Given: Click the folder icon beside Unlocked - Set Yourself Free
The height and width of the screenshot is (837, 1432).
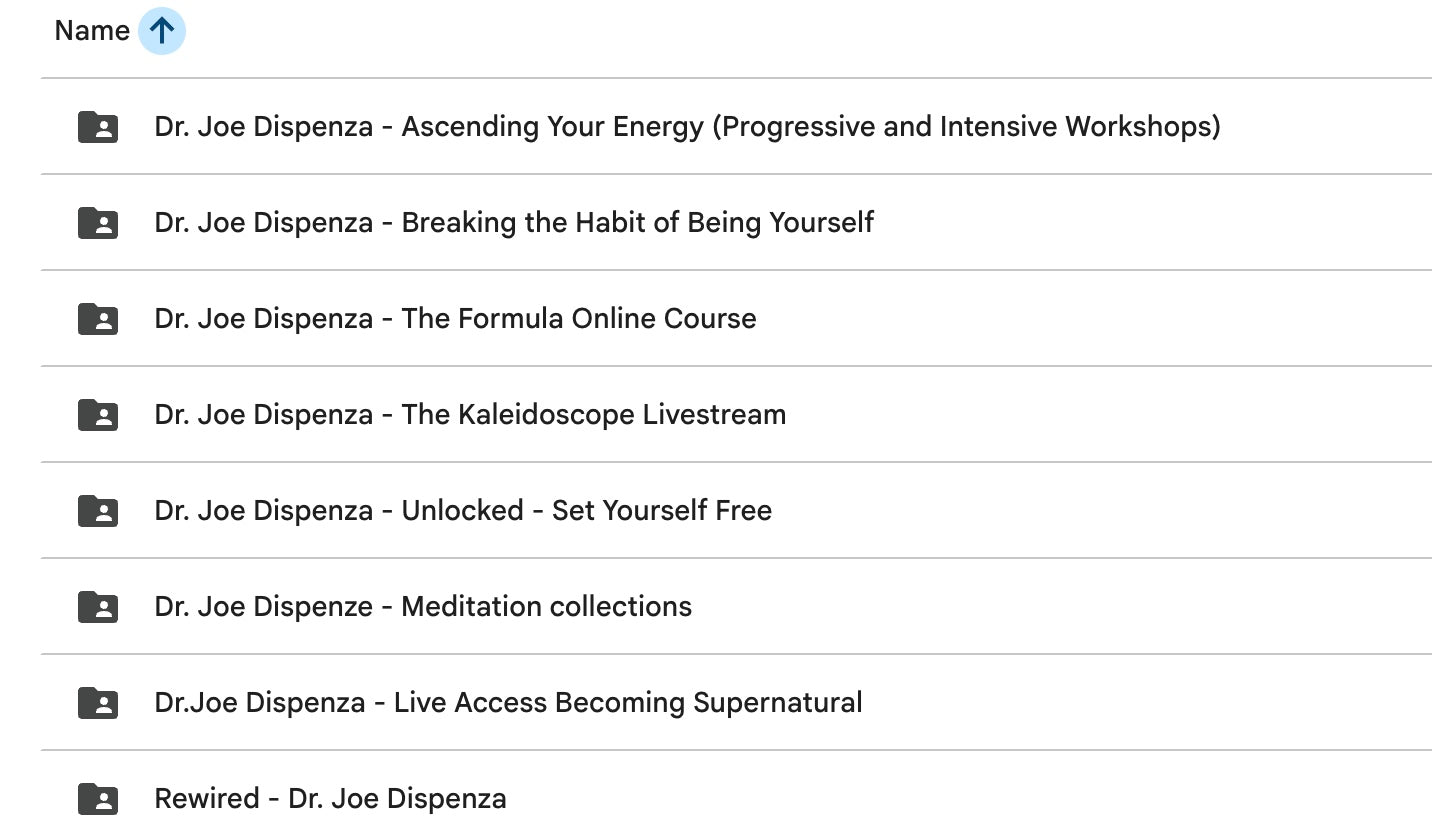Looking at the screenshot, I should (x=97, y=510).
